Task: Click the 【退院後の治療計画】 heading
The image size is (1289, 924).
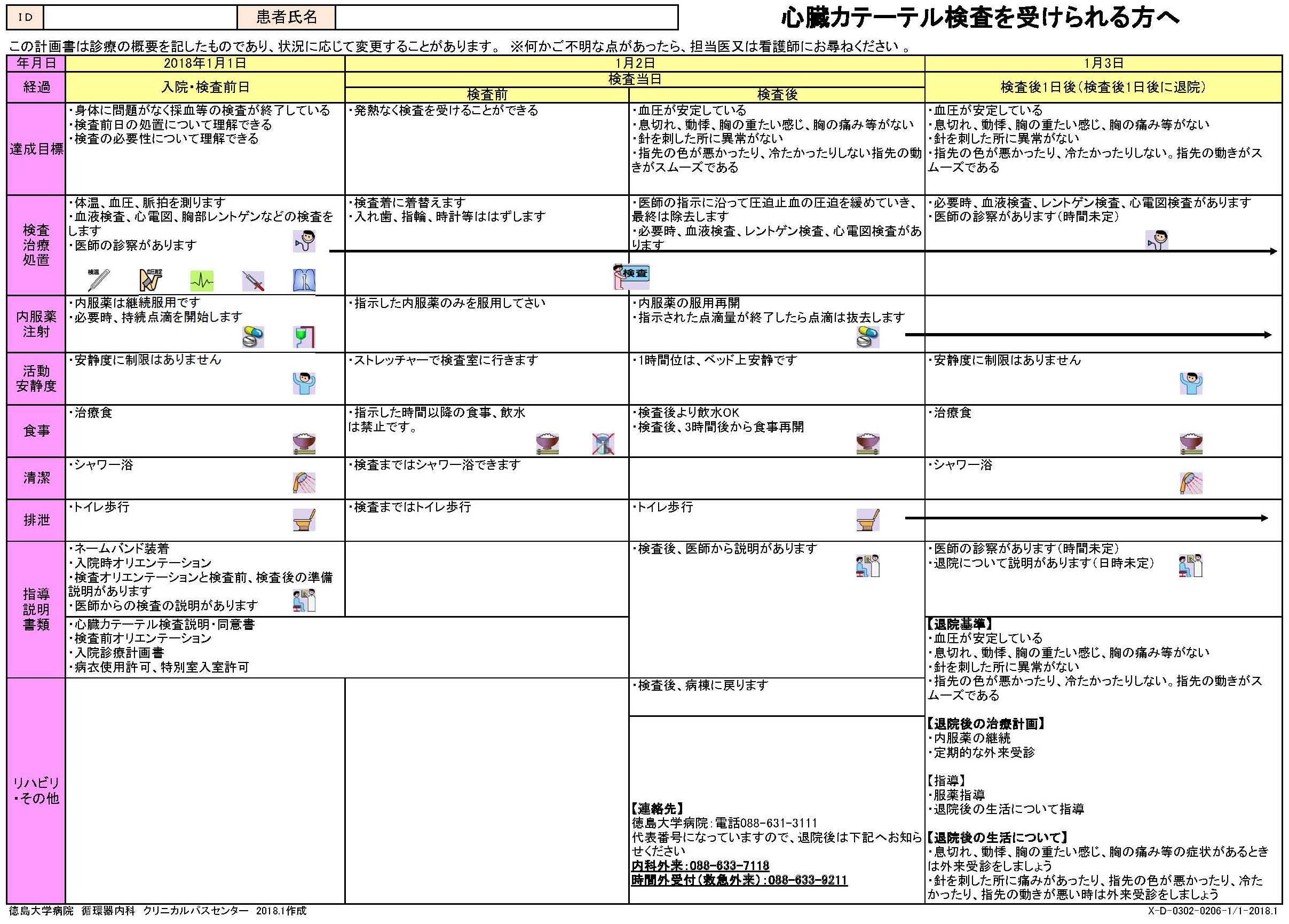Action: tap(986, 723)
